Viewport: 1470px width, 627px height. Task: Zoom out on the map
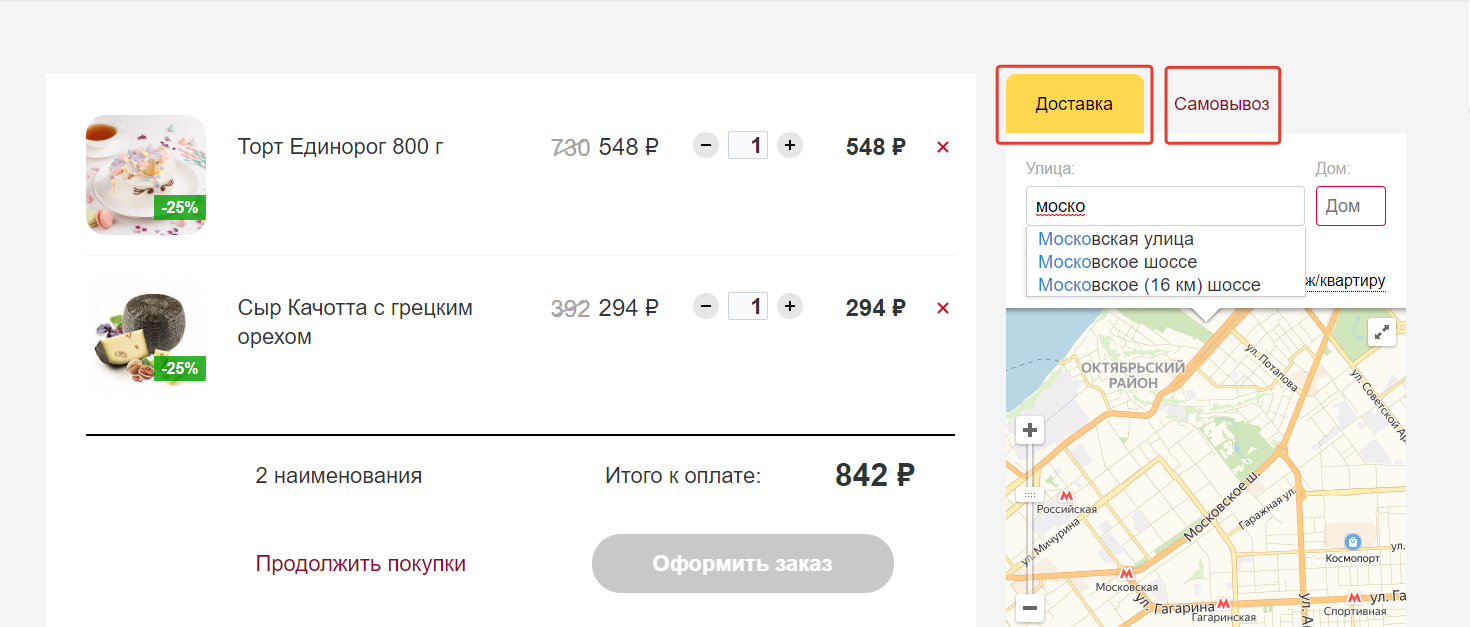[x=1030, y=607]
